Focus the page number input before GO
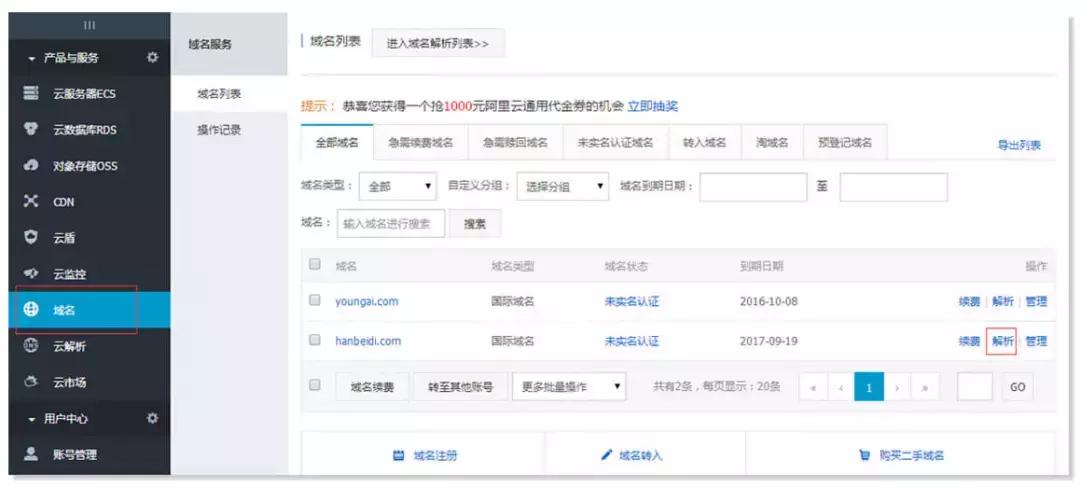This screenshot has width=1080, height=488. click(975, 387)
